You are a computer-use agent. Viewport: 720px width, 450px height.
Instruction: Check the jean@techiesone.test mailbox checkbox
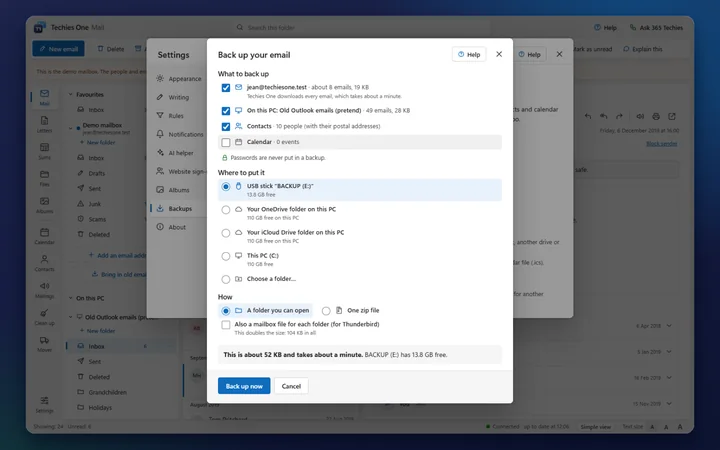[x=225, y=88]
